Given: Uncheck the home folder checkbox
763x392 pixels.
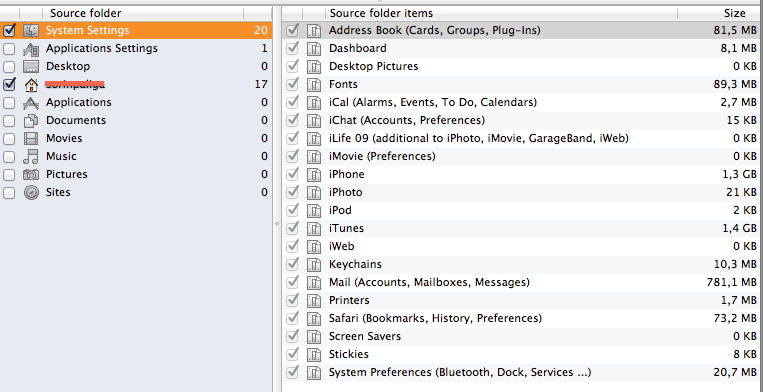Looking at the screenshot, I should pyautogui.click(x=9, y=84).
